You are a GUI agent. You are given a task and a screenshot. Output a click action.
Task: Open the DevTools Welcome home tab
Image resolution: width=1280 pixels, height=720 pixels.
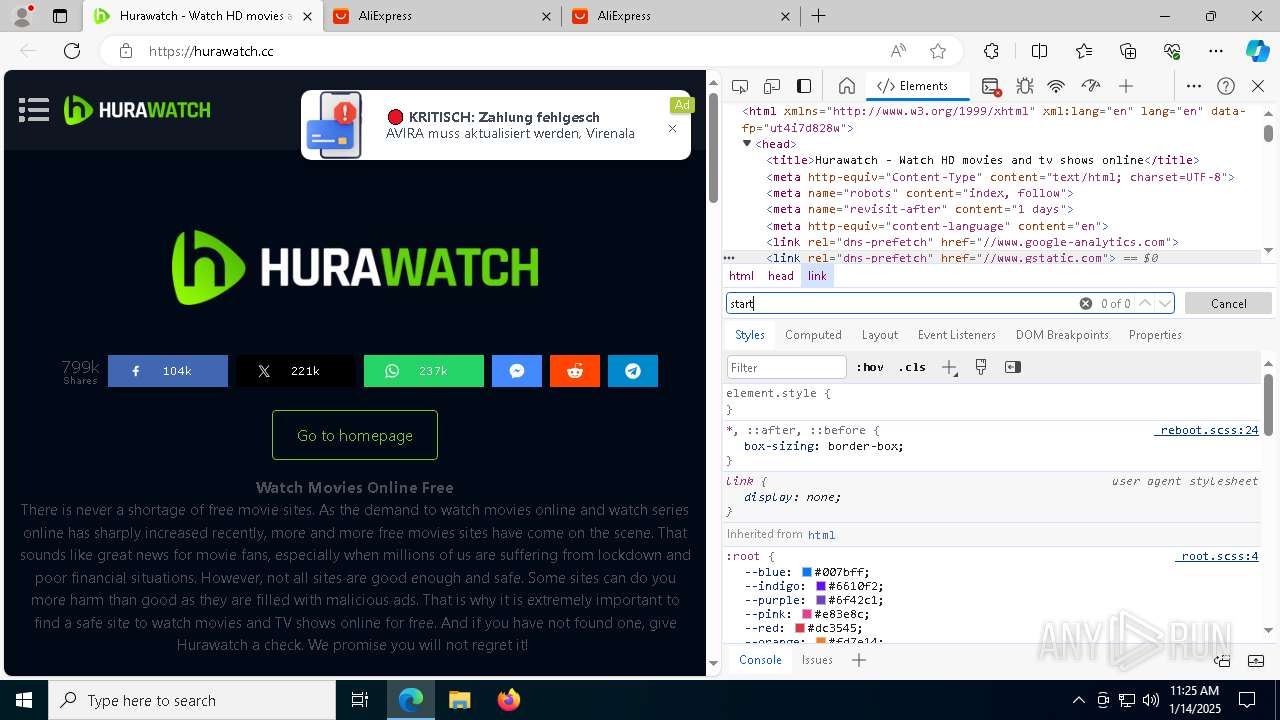tap(846, 86)
